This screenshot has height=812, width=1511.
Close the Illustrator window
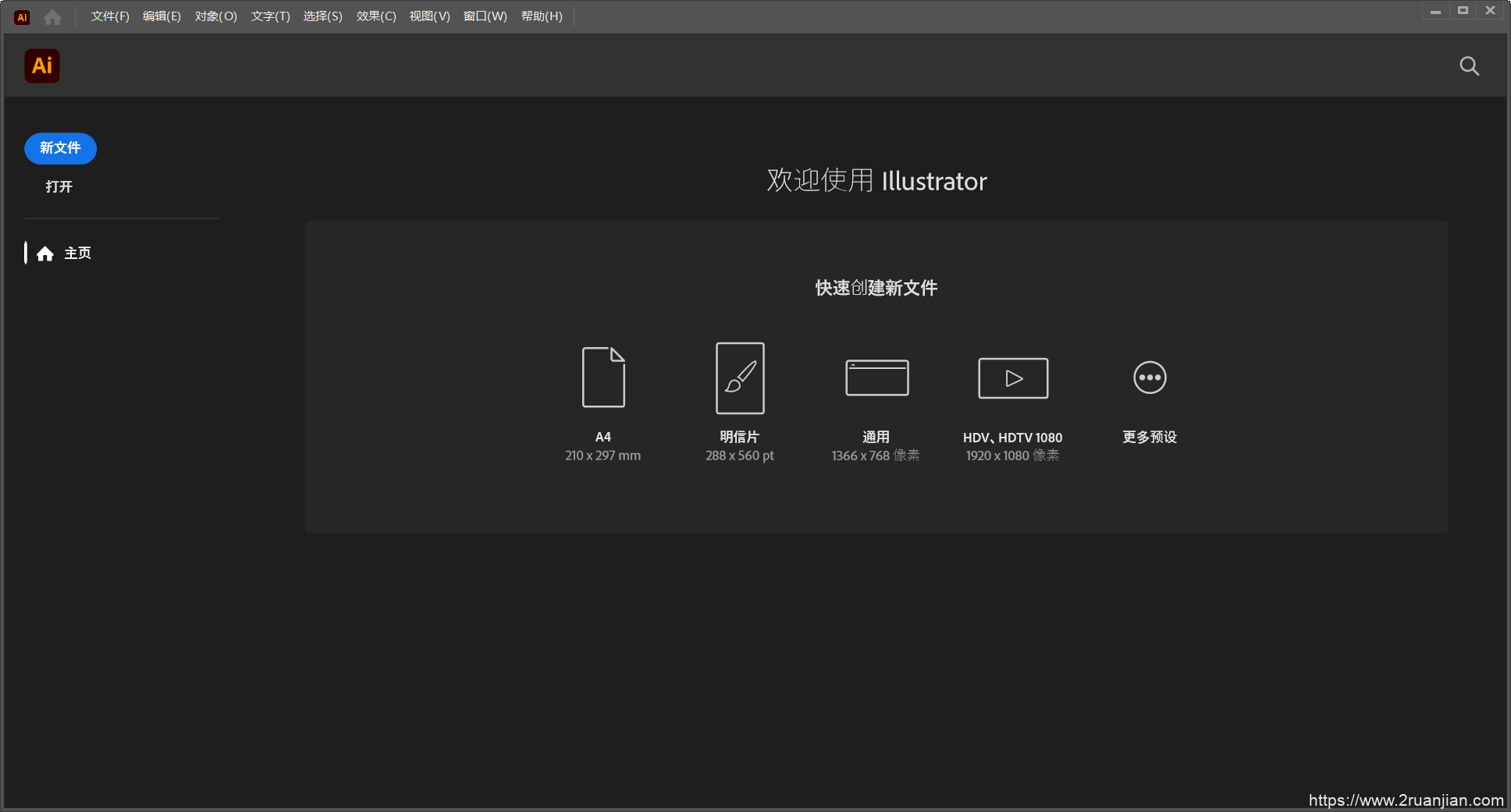pos(1490,11)
